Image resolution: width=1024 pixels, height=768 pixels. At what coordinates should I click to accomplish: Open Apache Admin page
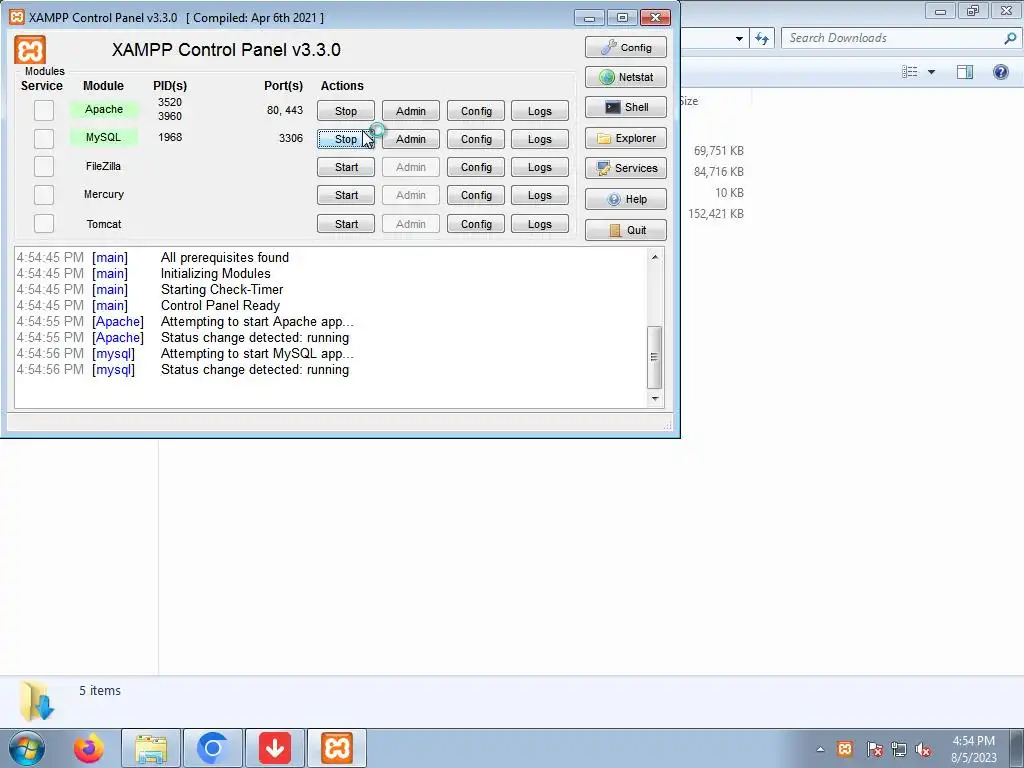(411, 111)
